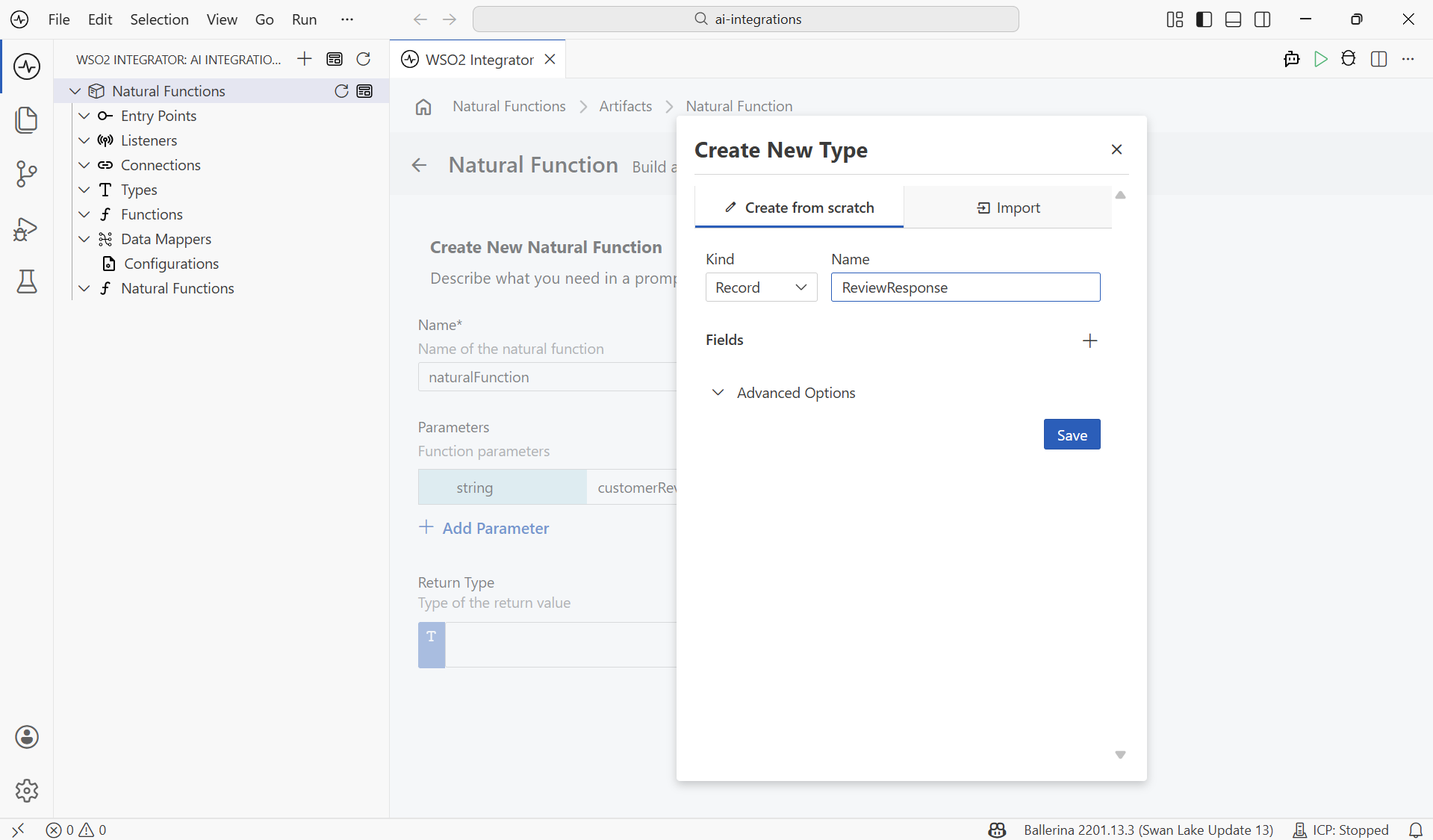
Task: Select the Create from scratch tab
Action: click(x=799, y=208)
